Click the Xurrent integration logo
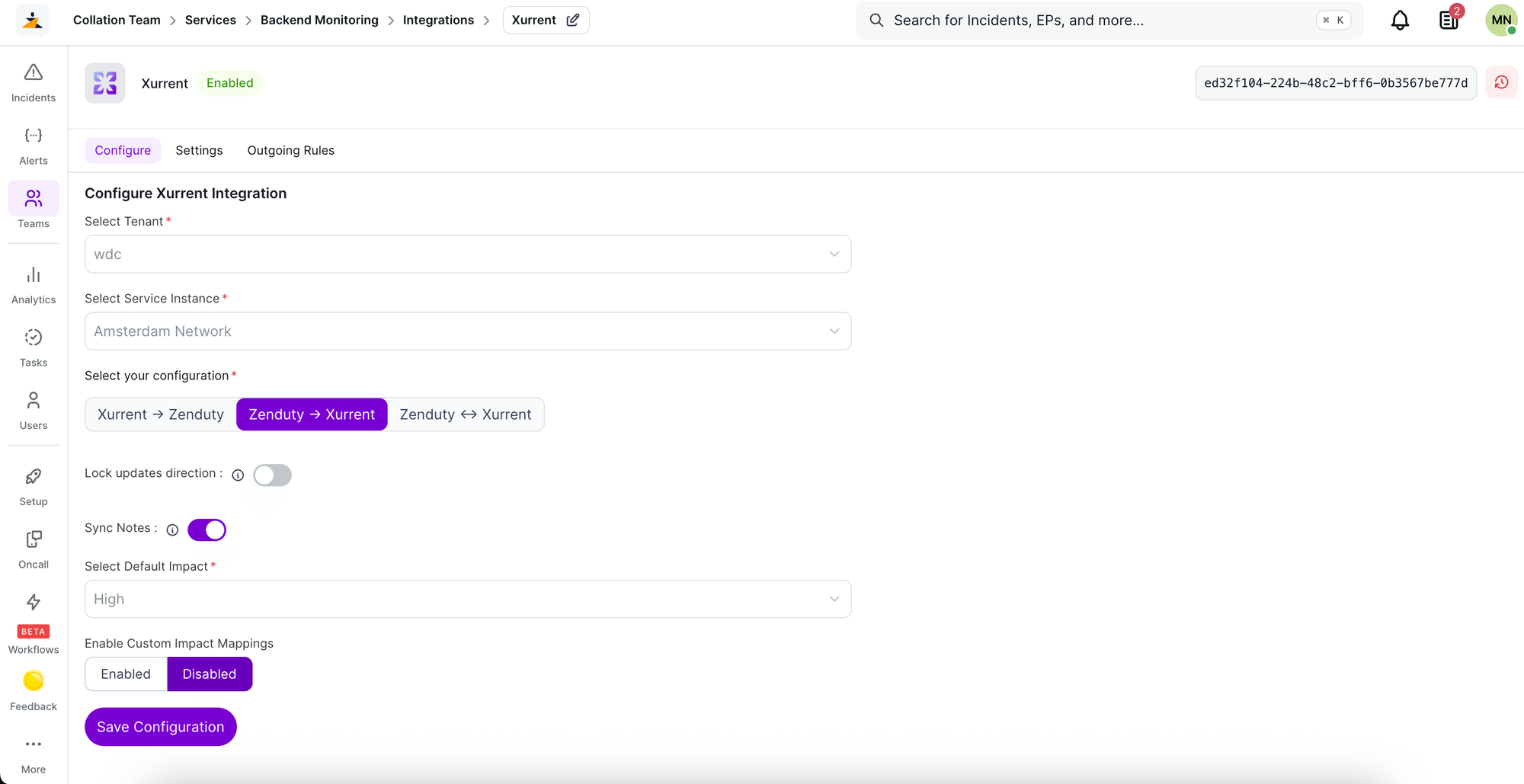 click(x=105, y=83)
